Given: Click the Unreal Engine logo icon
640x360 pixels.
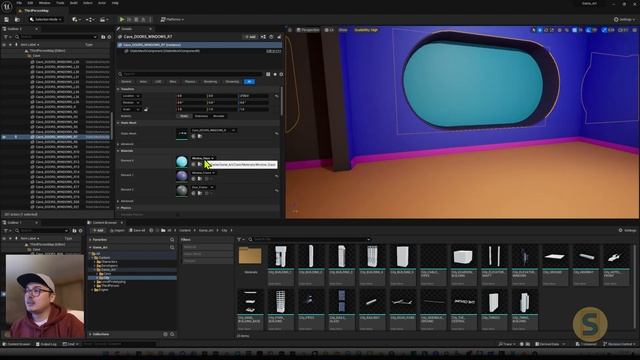Looking at the screenshot, I should (7, 6).
